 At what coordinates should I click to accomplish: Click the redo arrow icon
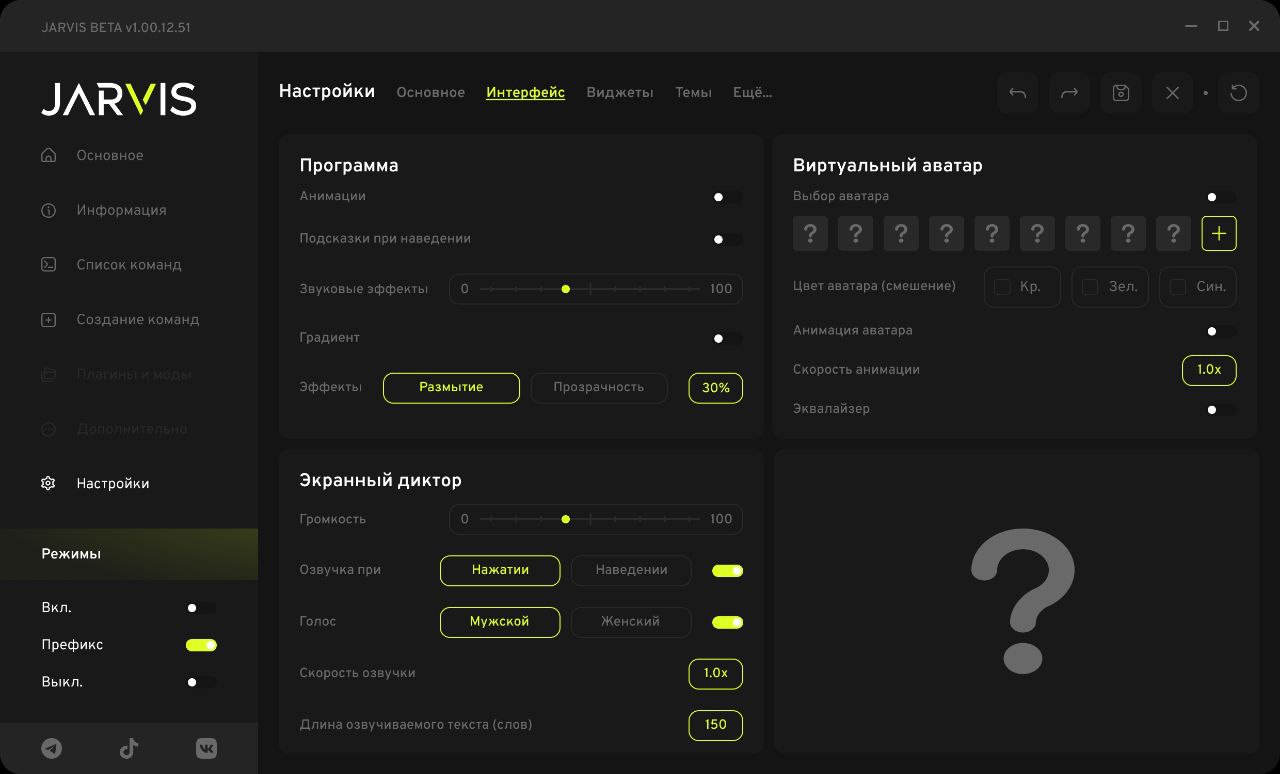[1069, 93]
